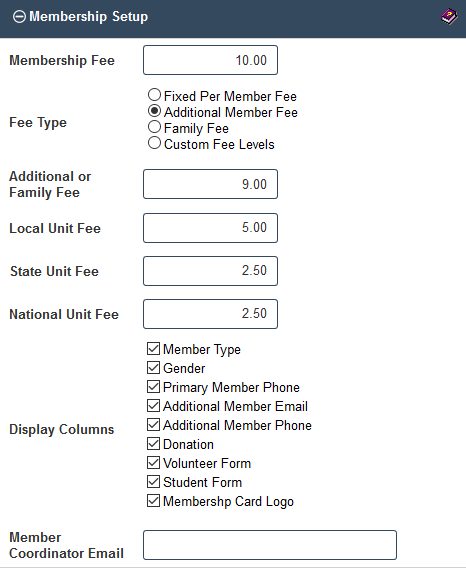Click the Membership Fee field
The width and height of the screenshot is (466, 568).
(211, 60)
